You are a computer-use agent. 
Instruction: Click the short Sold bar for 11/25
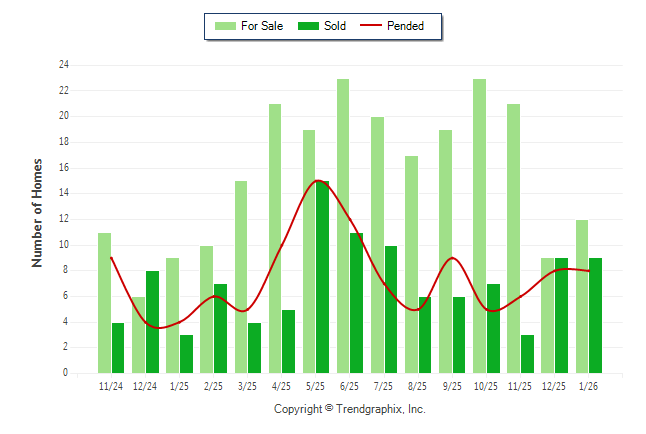click(x=527, y=354)
